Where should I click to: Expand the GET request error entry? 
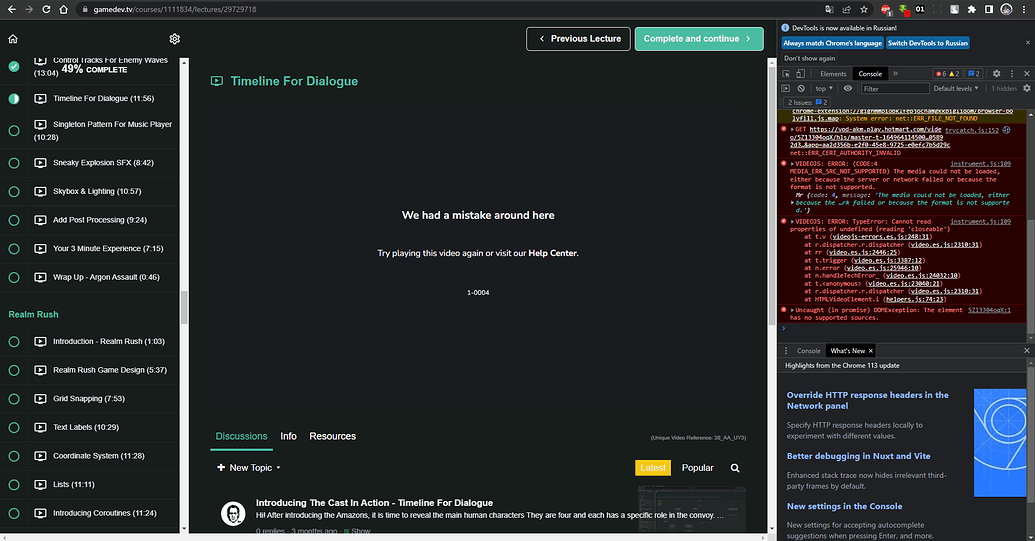(792, 129)
